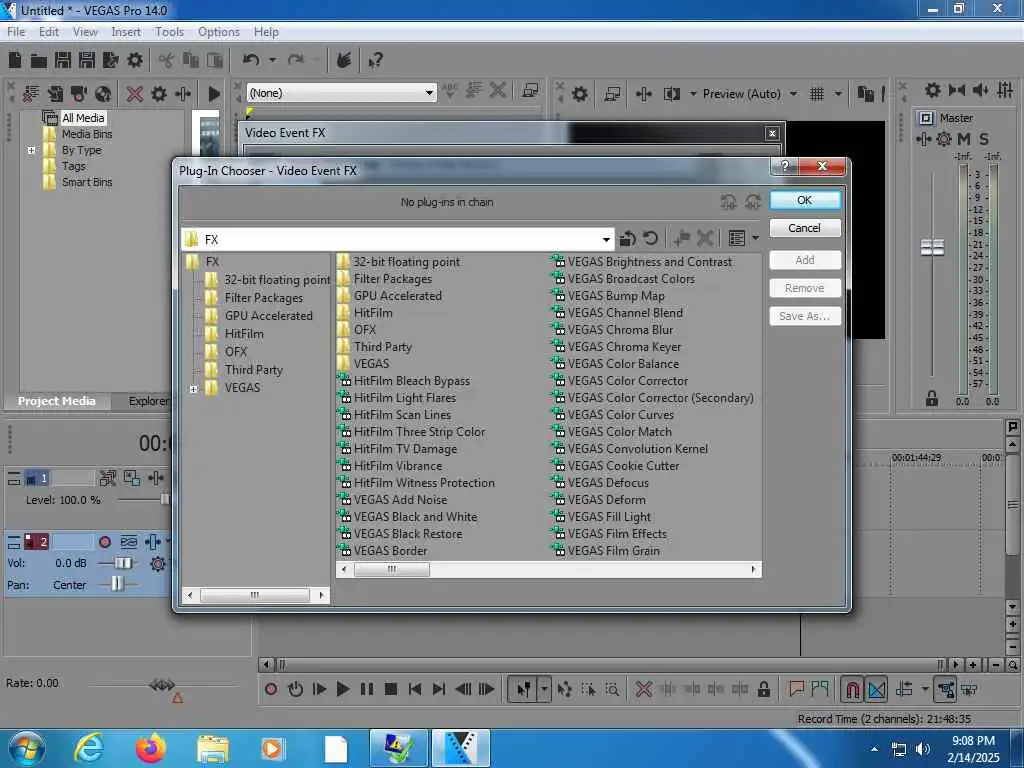
Task: Open the Edit Tool selector dropdown arrow
Action: 544,689
